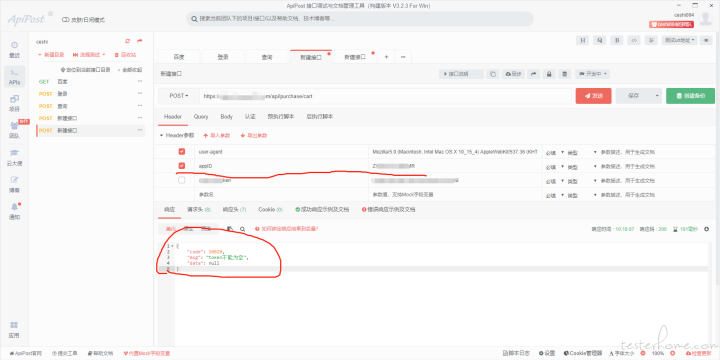Screen dimensions: 720x360
Task: Switch to the Body tab
Action: point(226,117)
